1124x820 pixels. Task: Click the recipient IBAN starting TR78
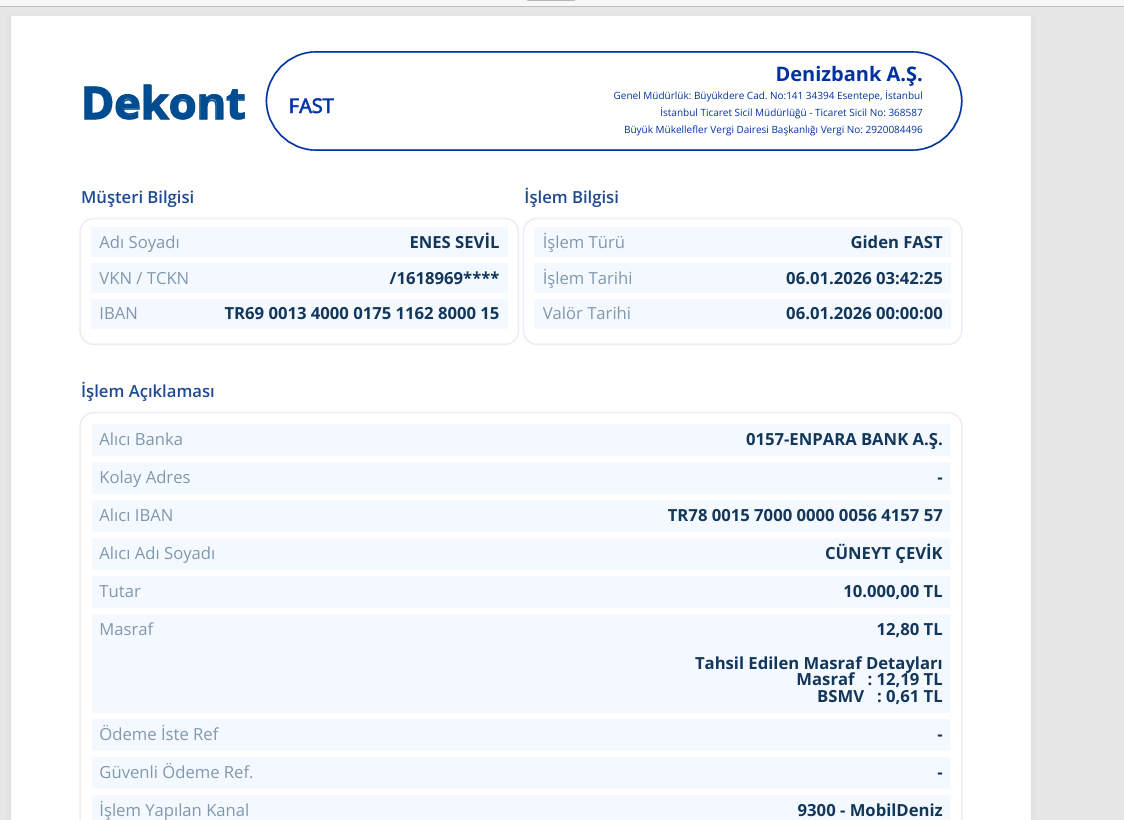[805, 515]
